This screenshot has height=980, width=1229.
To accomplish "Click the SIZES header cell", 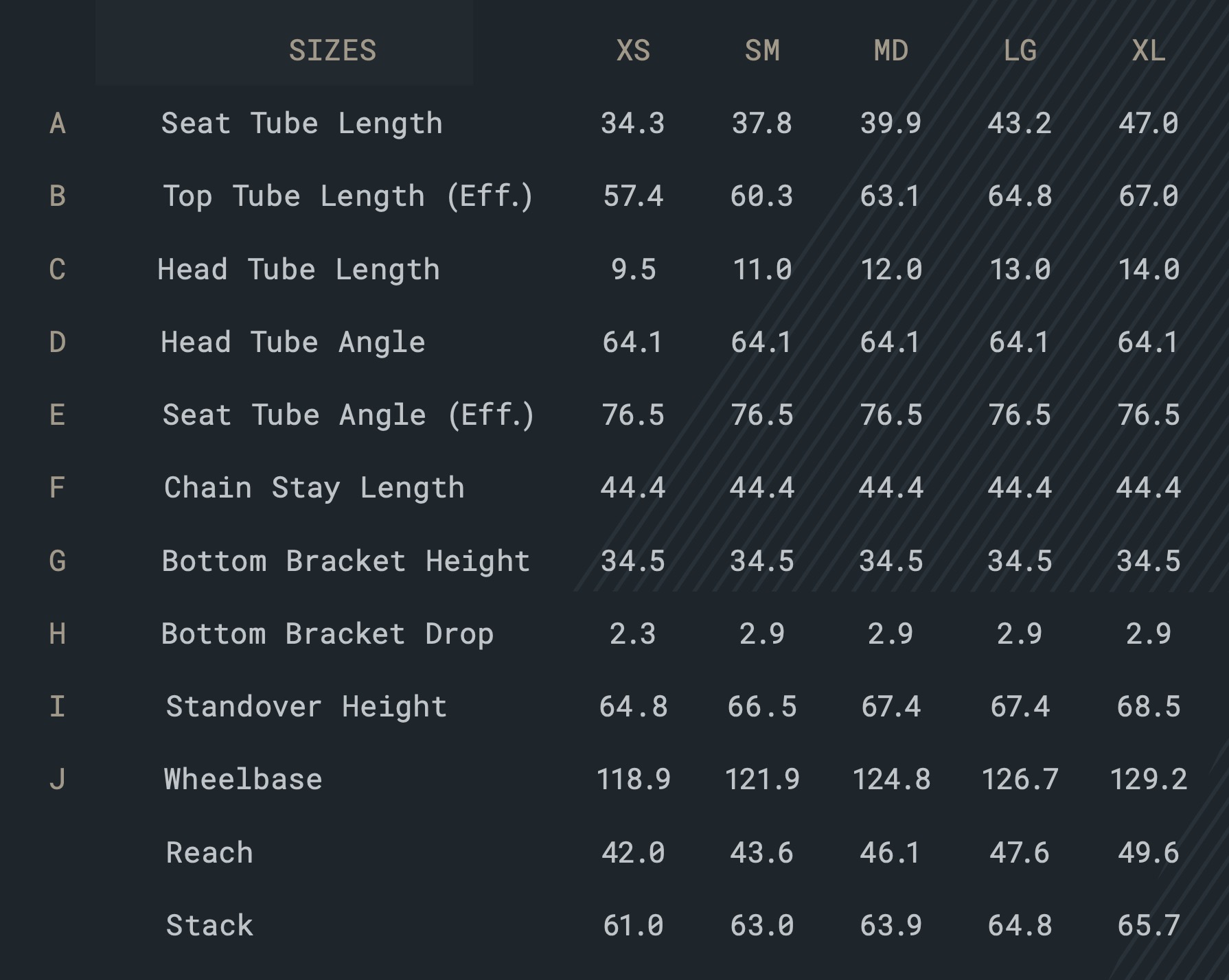I will tap(332, 51).
